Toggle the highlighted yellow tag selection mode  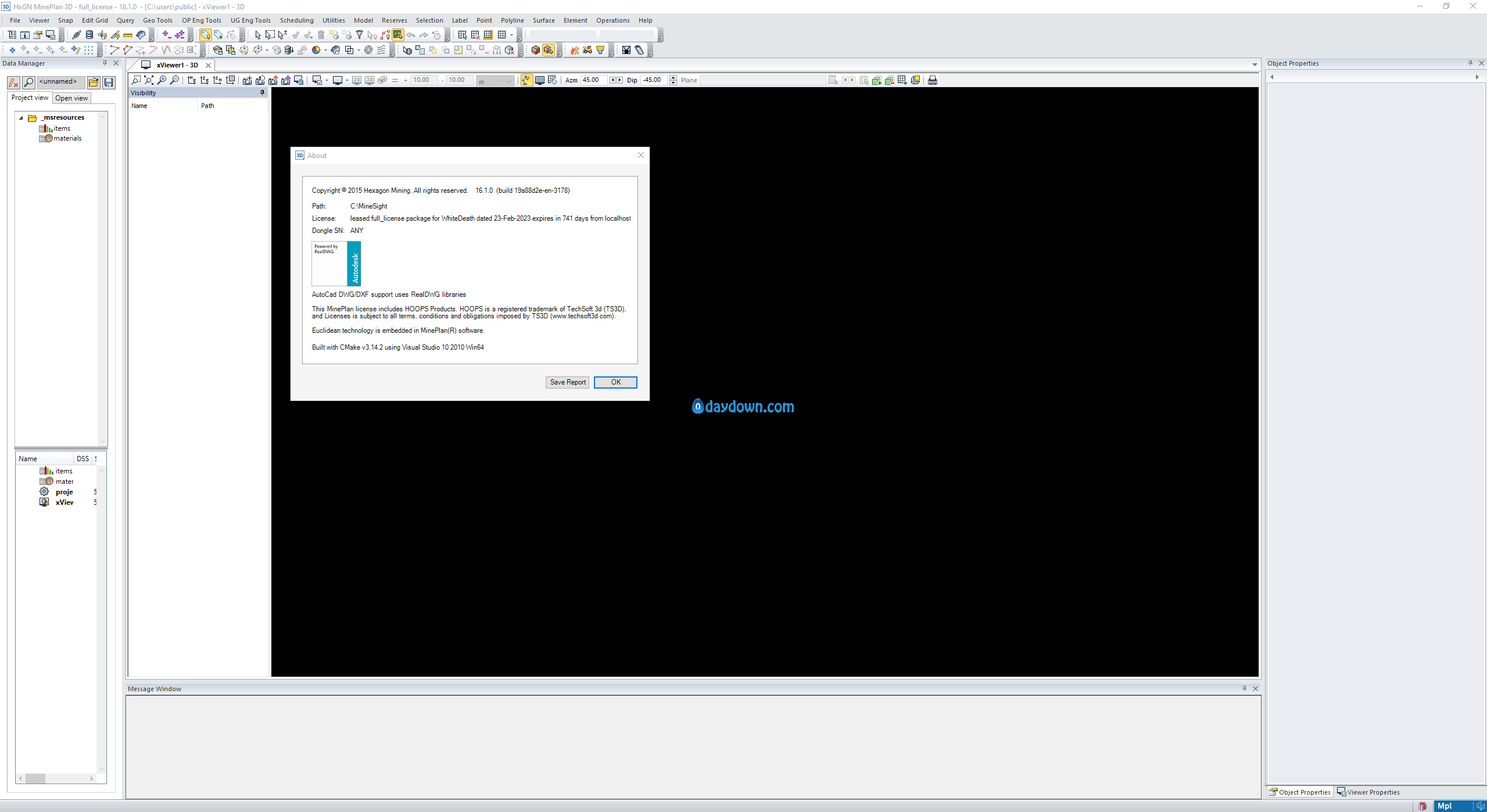click(205, 35)
